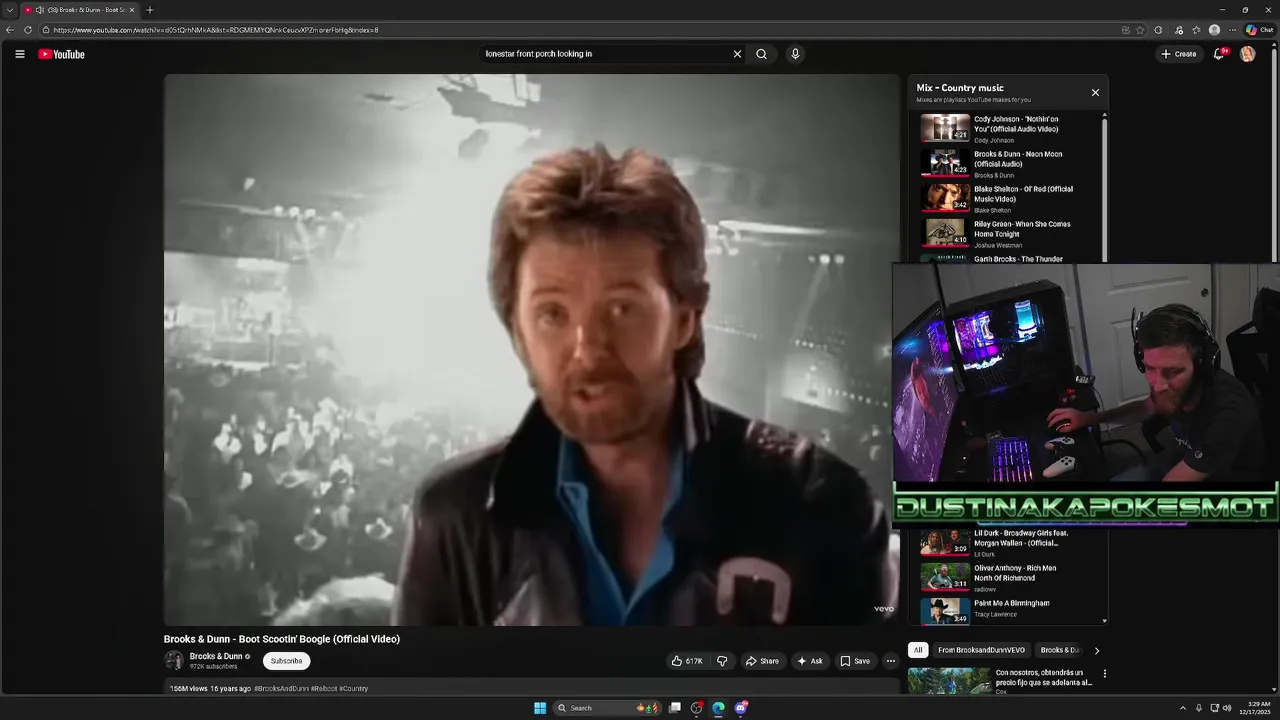Click the #BrooksAndDunn hashtag
This screenshot has width=1280, height=720.
pos(281,688)
